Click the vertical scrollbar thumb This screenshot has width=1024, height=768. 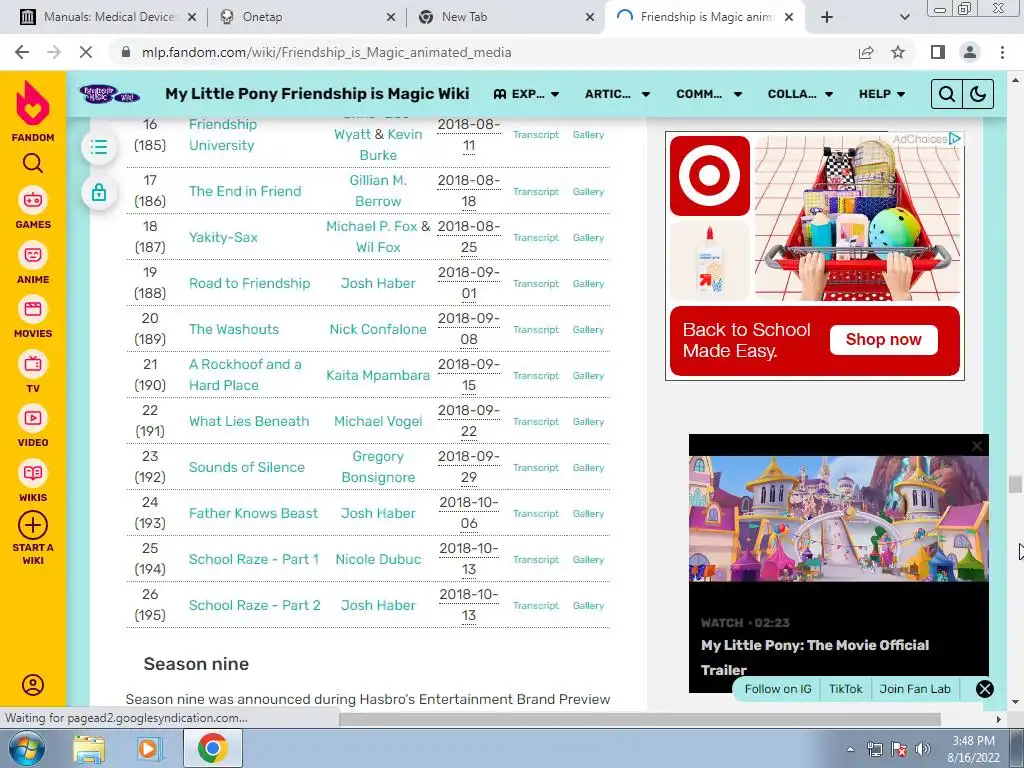[1014, 485]
